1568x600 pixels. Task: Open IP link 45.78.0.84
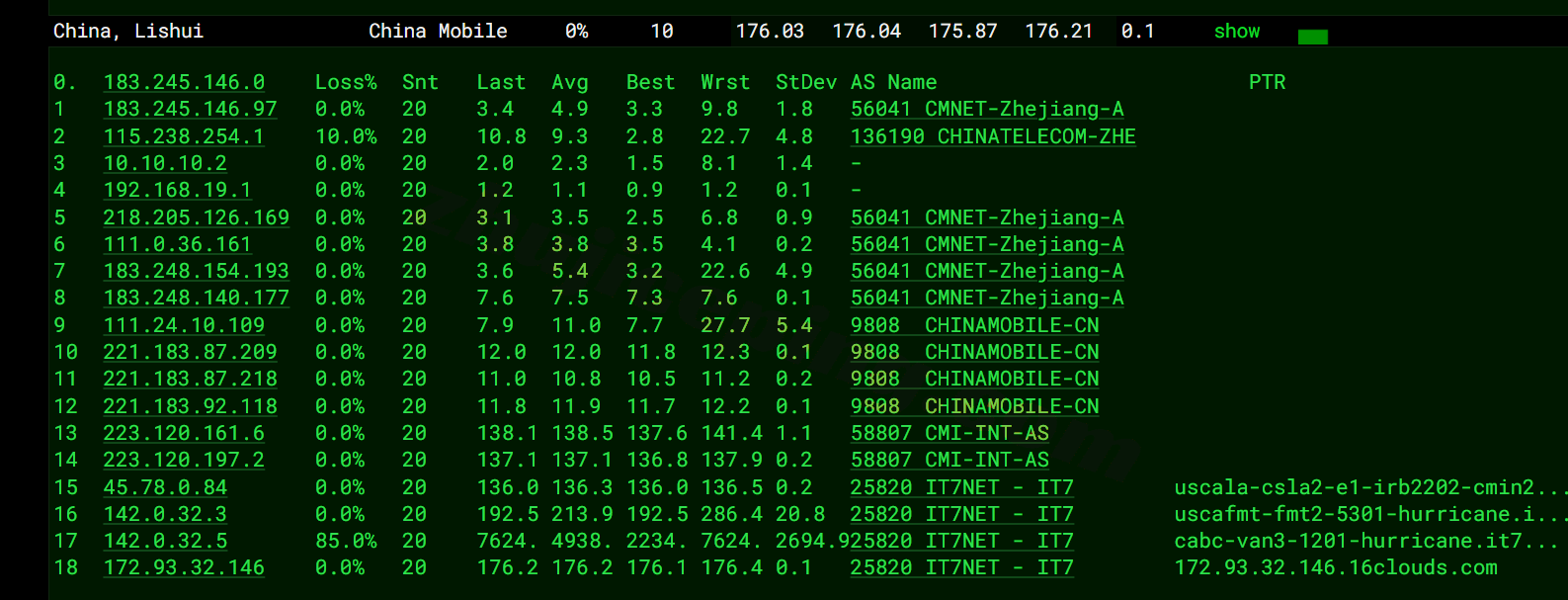[165, 488]
